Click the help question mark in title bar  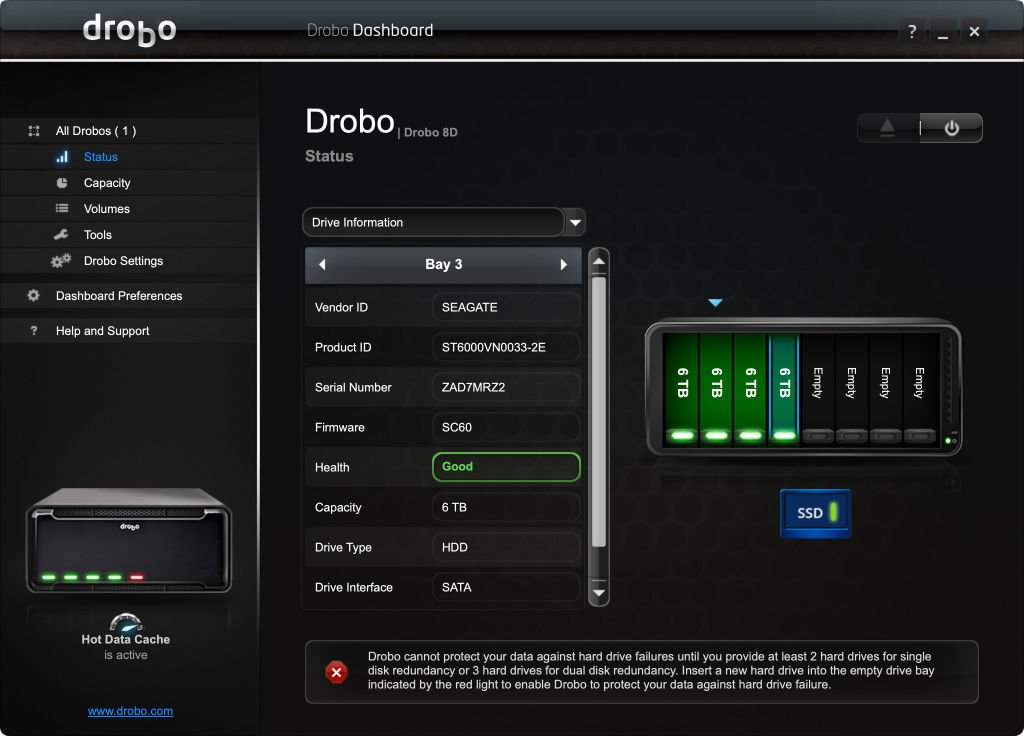click(912, 31)
